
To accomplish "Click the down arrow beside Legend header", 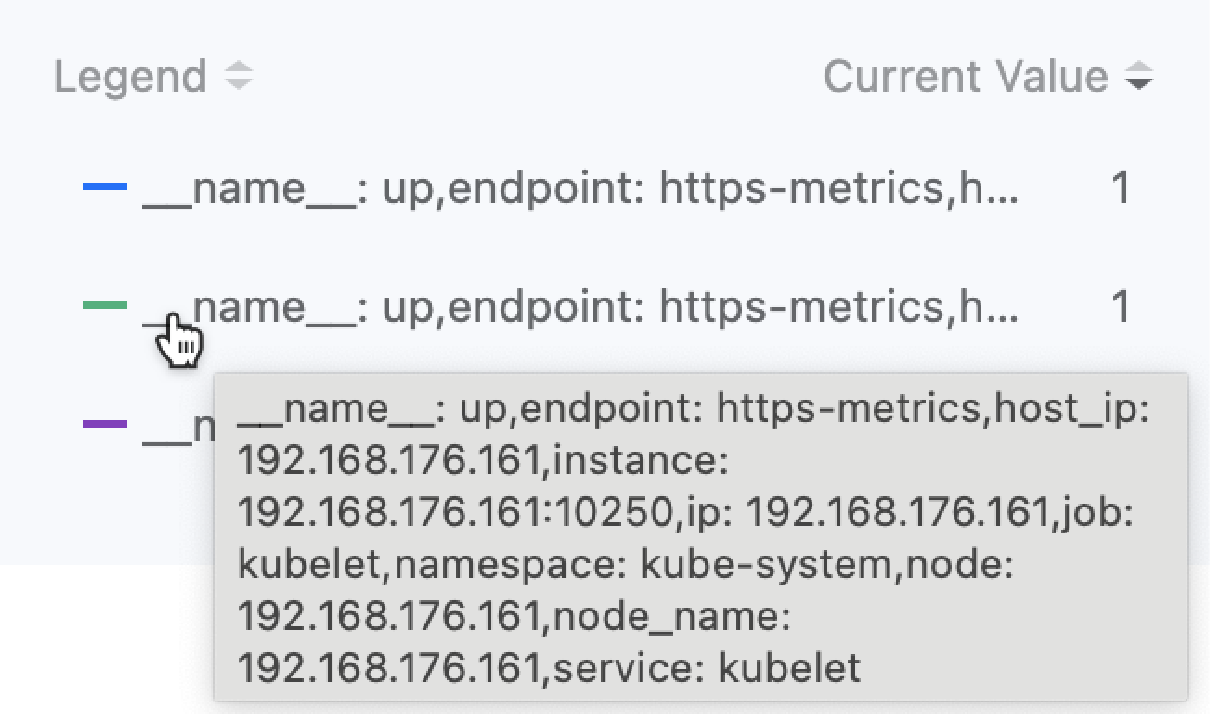I will click(239, 86).
